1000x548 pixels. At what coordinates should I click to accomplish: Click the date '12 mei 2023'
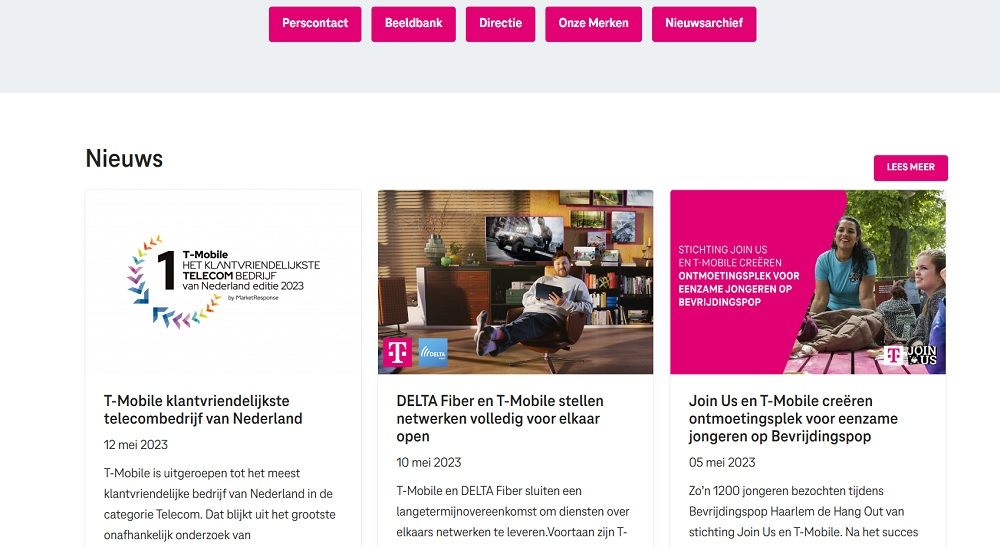point(136,445)
